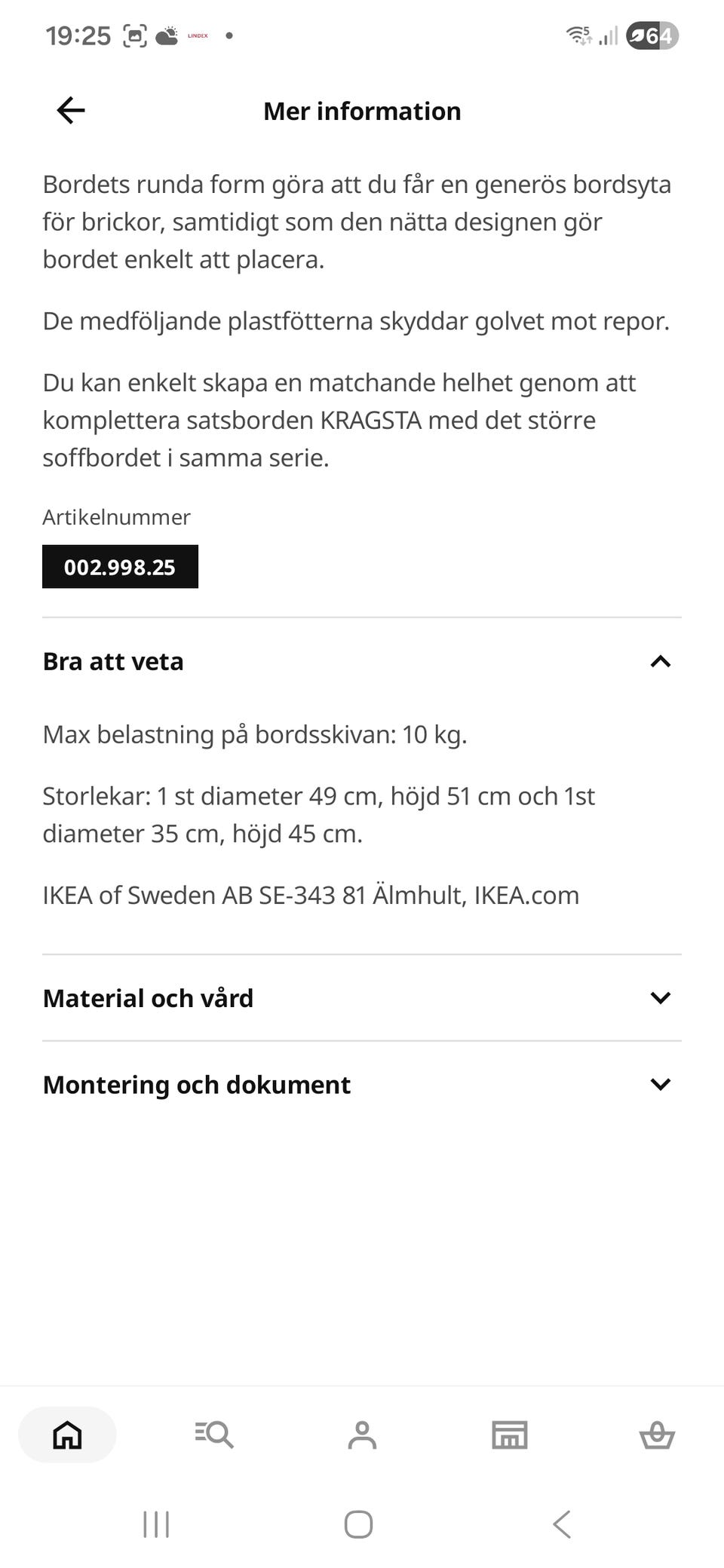
Task: Collapse the Bra att veta chevron
Action: click(660, 662)
